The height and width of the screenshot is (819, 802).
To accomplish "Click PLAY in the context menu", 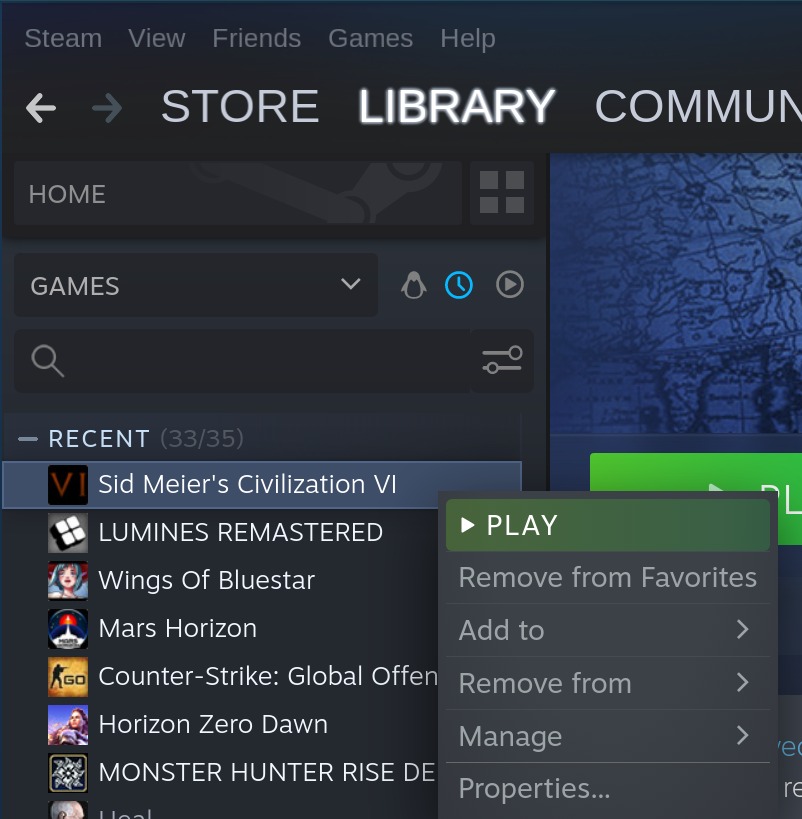I will click(608, 525).
